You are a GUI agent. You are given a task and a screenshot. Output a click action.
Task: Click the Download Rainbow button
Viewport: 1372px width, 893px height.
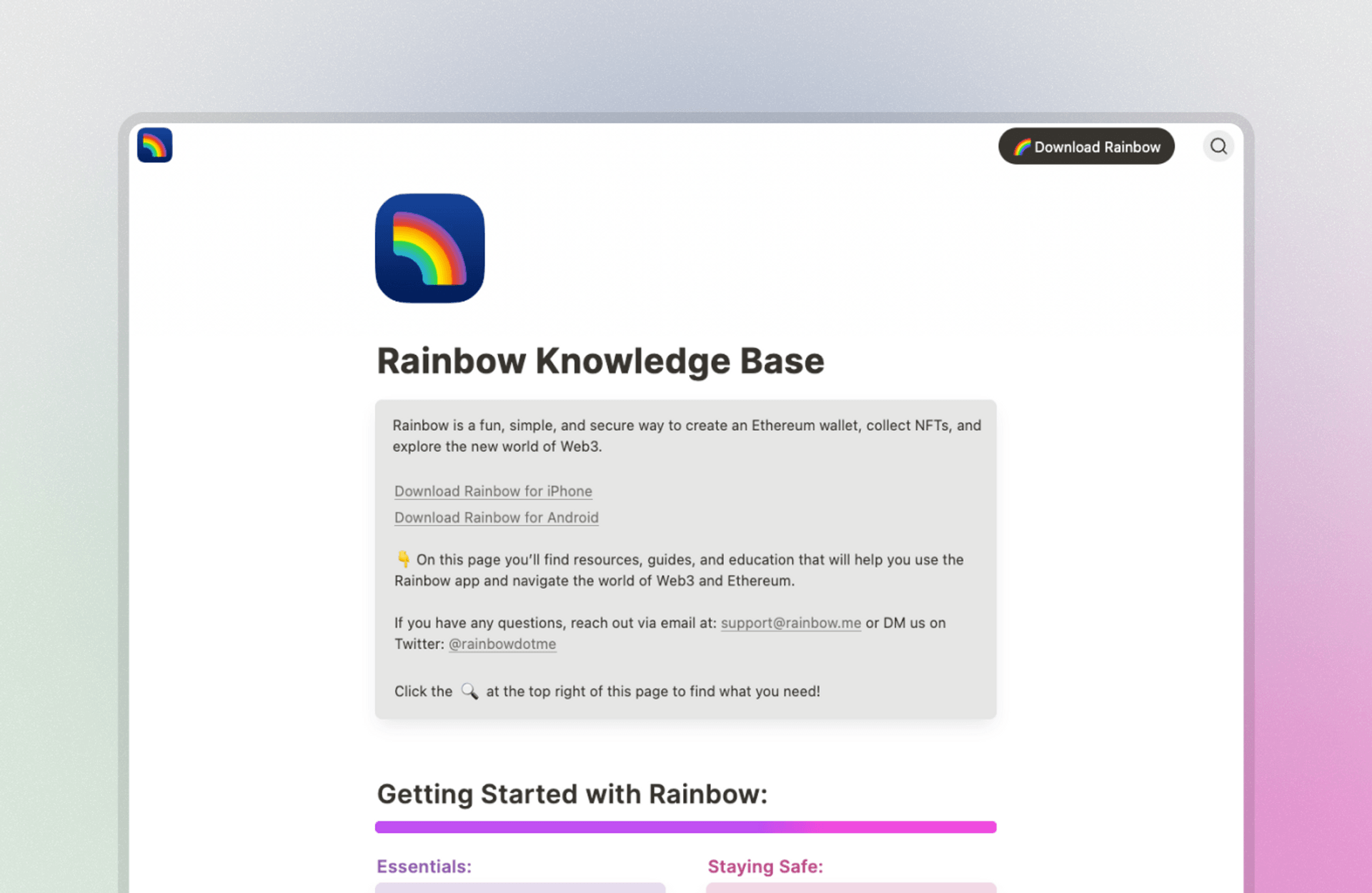coord(1086,146)
